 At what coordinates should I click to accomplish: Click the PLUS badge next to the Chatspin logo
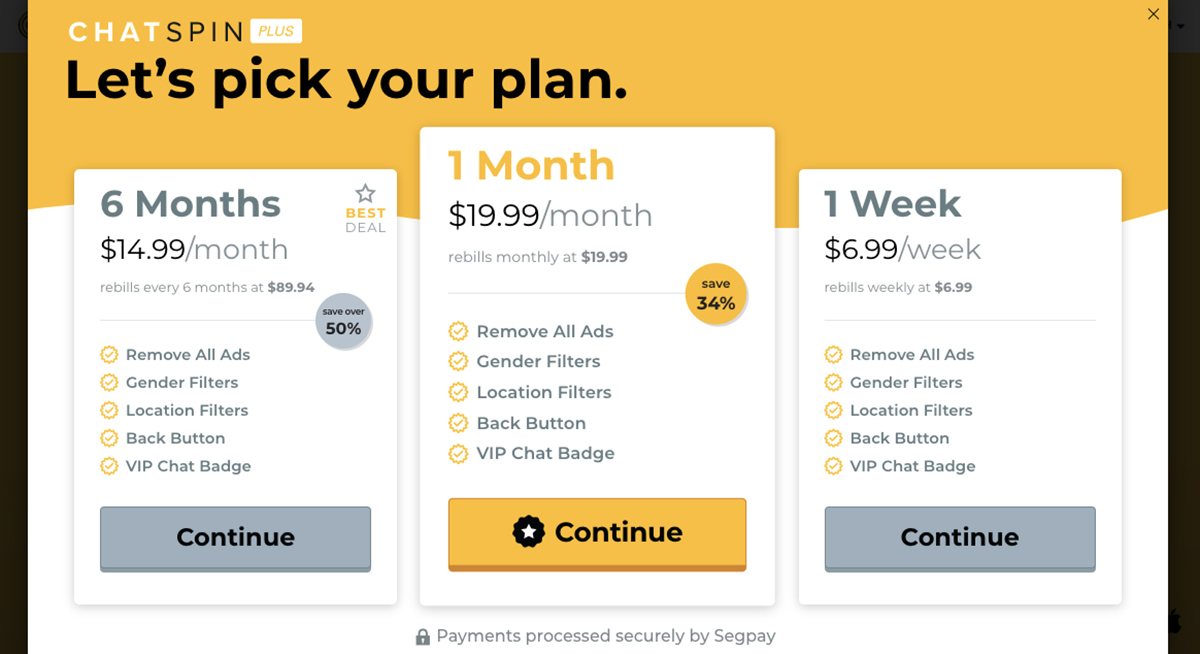click(276, 31)
